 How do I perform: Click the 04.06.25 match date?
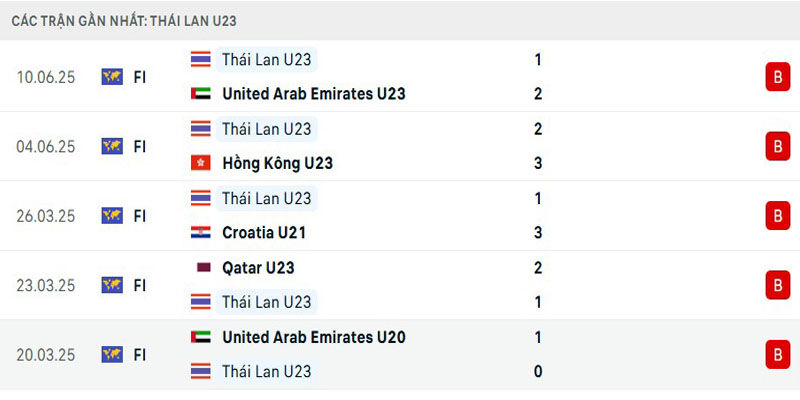click(x=46, y=146)
